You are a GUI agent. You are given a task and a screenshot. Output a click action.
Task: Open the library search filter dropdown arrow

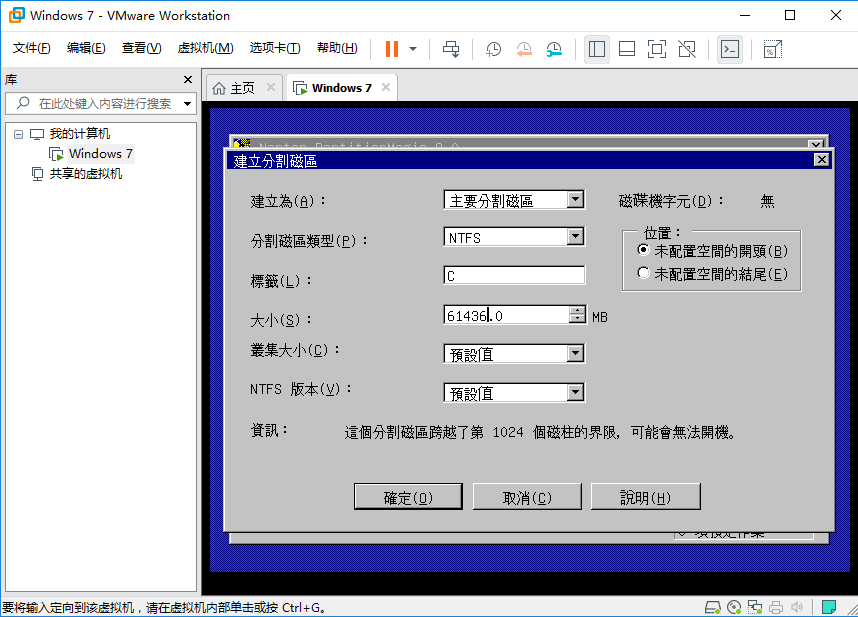pyautogui.click(x=187, y=103)
